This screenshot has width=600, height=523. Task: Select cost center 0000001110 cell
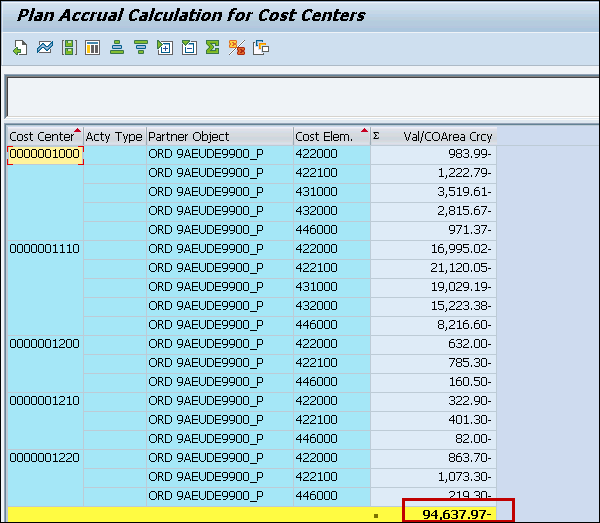click(45, 248)
